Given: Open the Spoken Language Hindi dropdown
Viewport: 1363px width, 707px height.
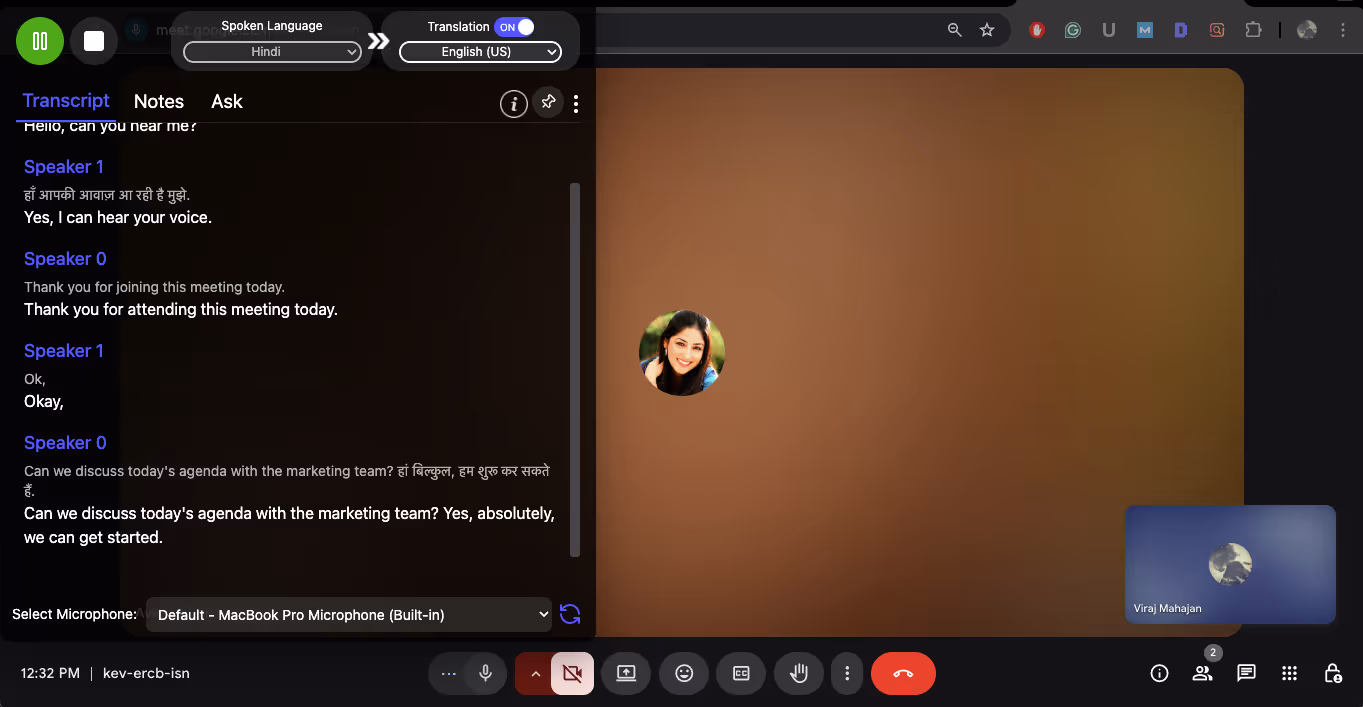Looking at the screenshot, I should click(272, 52).
